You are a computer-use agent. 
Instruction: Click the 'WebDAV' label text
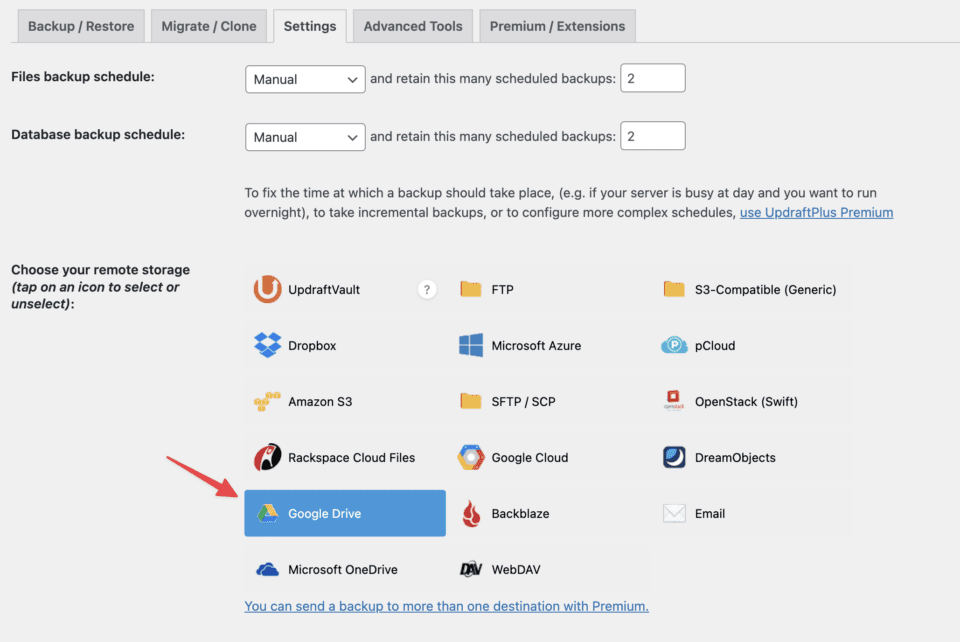coord(516,570)
